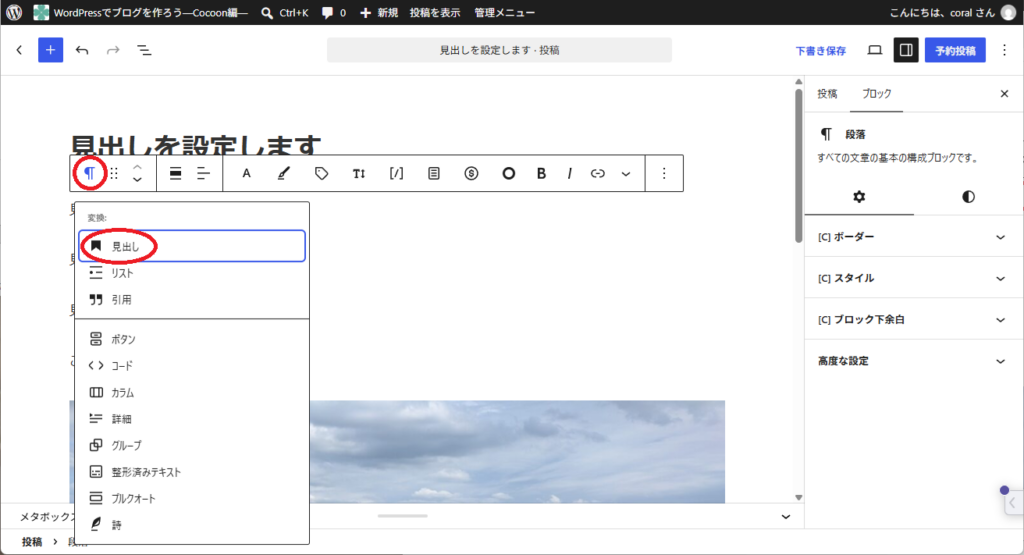Expand more formatting options chevron
Image resolution: width=1024 pixels, height=555 pixels.
point(626,173)
